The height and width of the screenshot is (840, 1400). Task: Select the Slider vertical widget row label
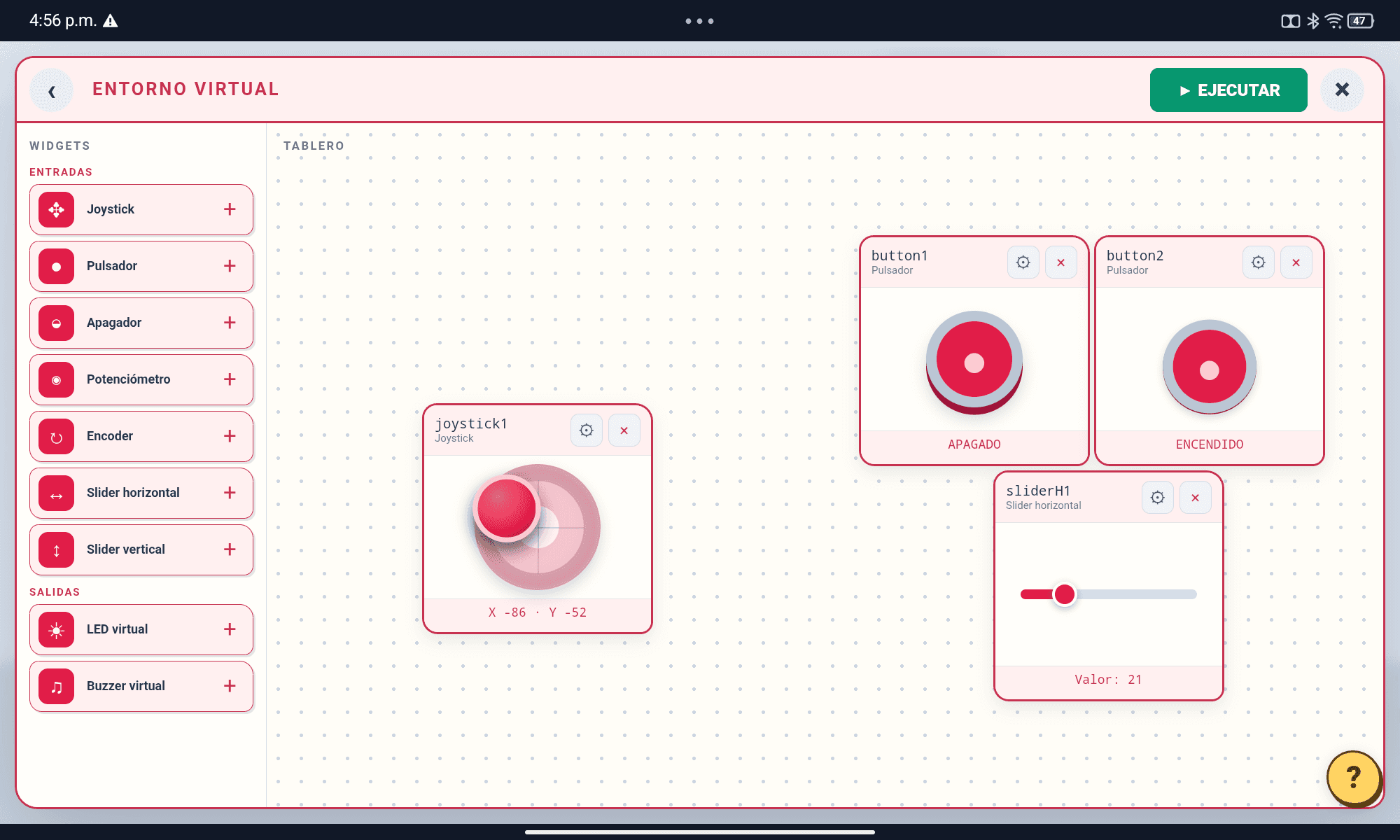pos(126,549)
